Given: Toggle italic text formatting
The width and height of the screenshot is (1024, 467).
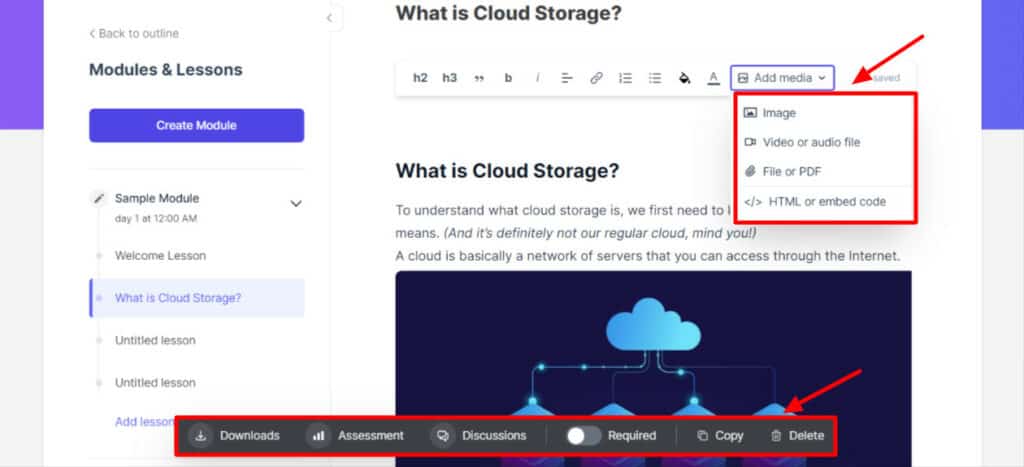Looking at the screenshot, I should (x=537, y=78).
